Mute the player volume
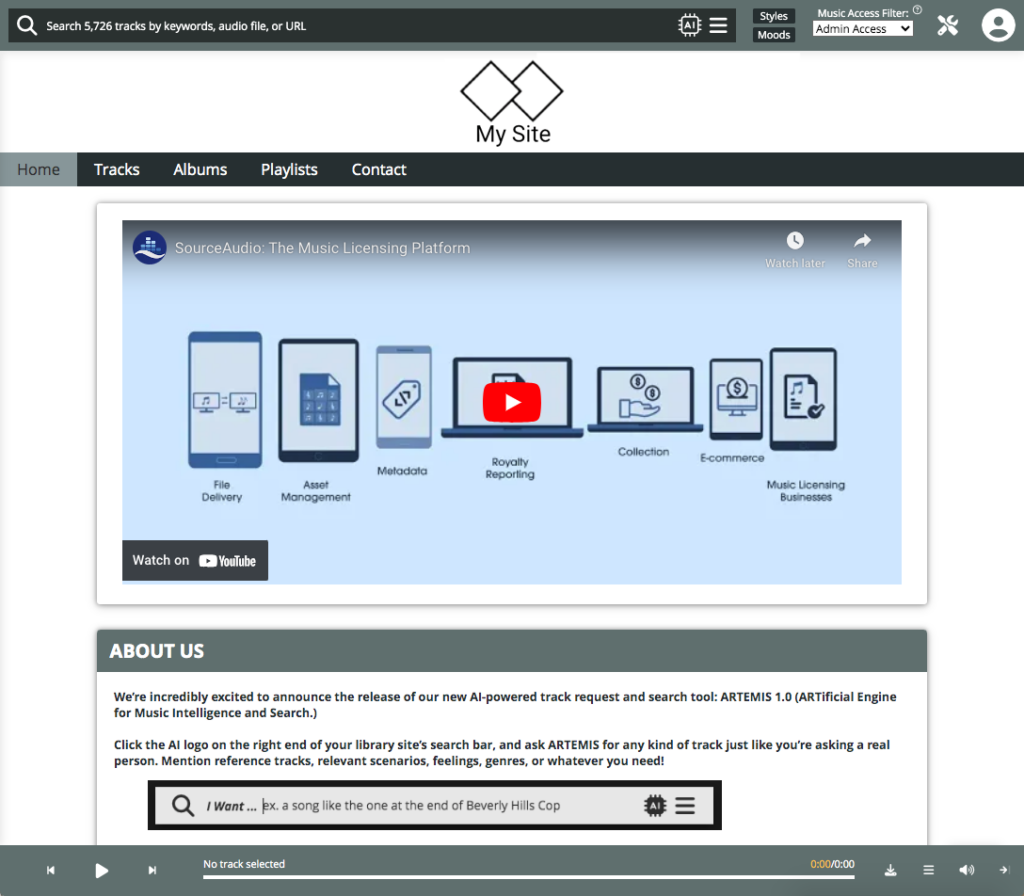Screen dimensions: 1024x896 [x=967, y=870]
